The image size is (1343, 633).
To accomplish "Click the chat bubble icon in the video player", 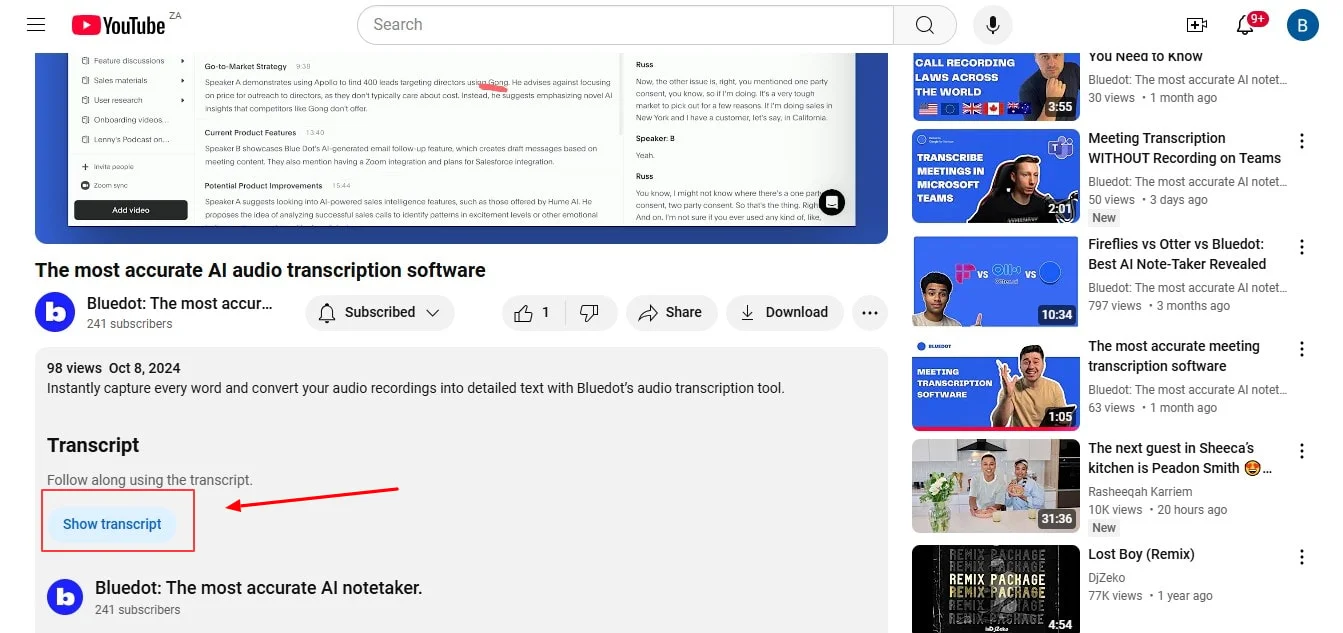I will [832, 202].
